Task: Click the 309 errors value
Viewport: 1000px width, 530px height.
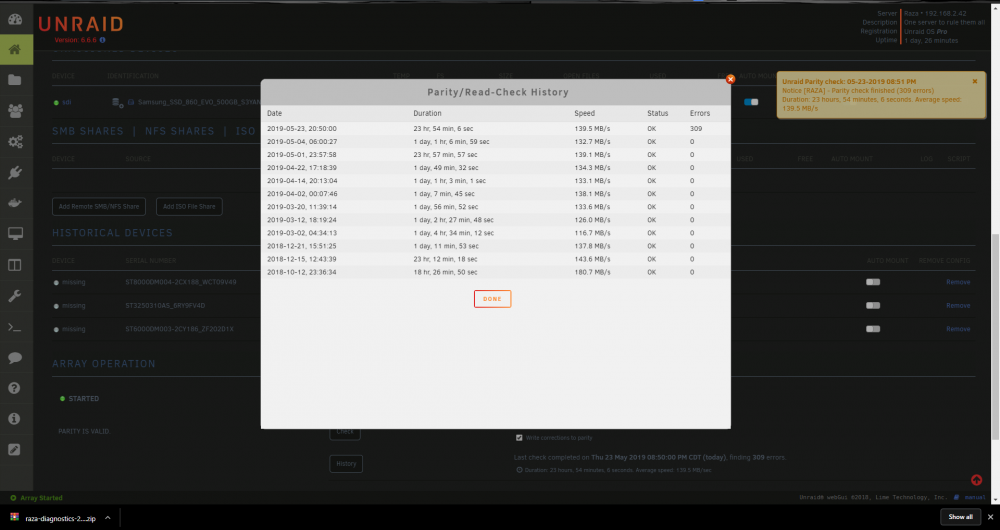Action: pos(696,129)
